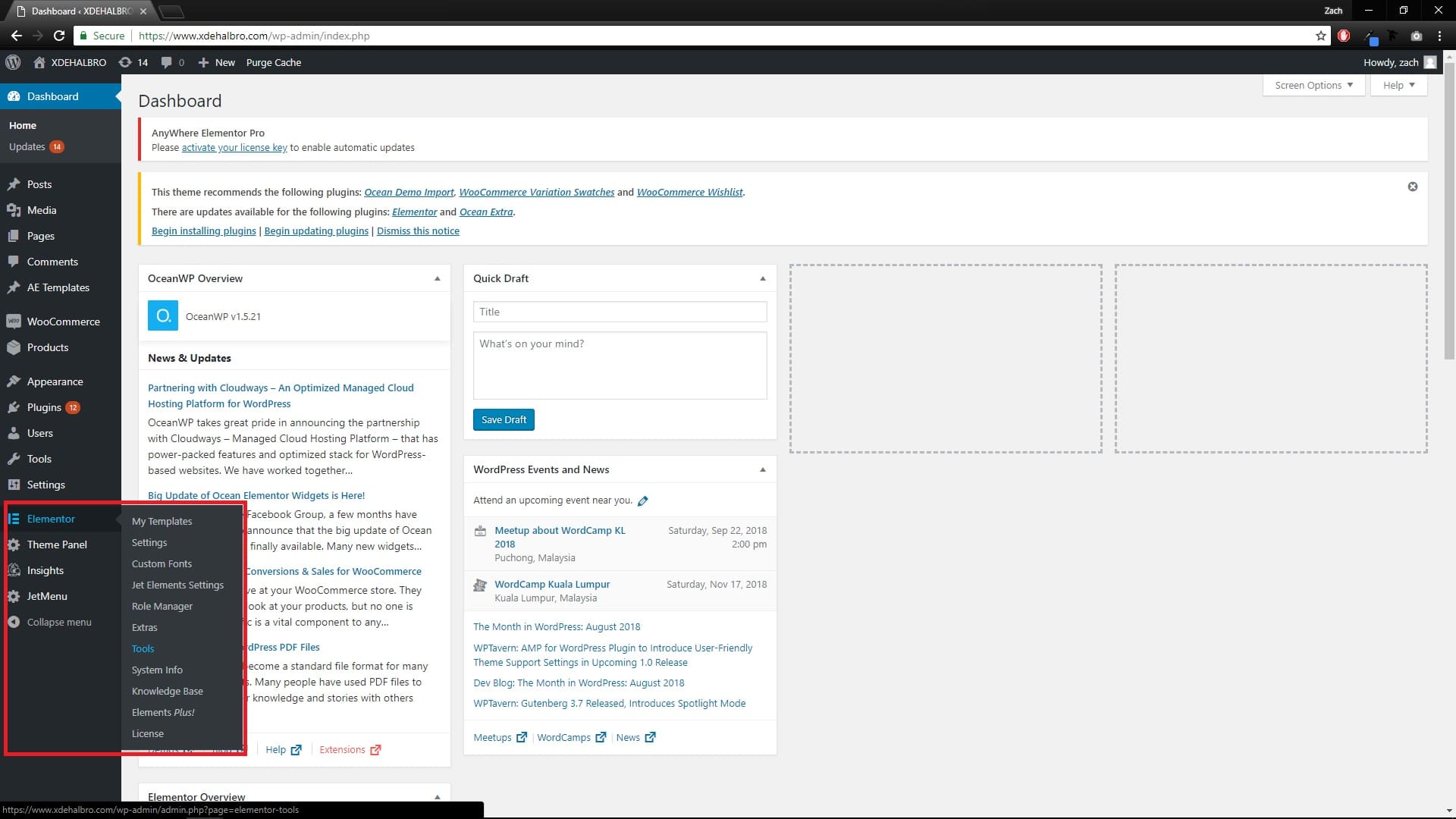Click the Tools wrench icon
1456x819 pixels.
tap(14, 459)
